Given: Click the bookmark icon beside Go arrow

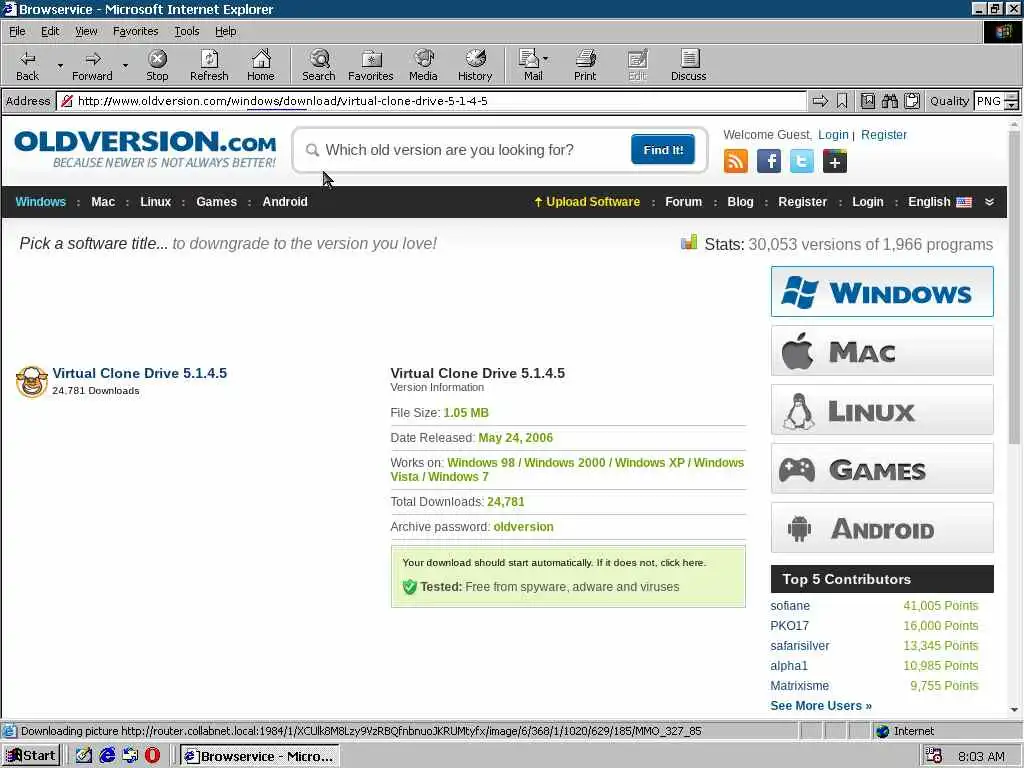Looking at the screenshot, I should [x=842, y=101].
